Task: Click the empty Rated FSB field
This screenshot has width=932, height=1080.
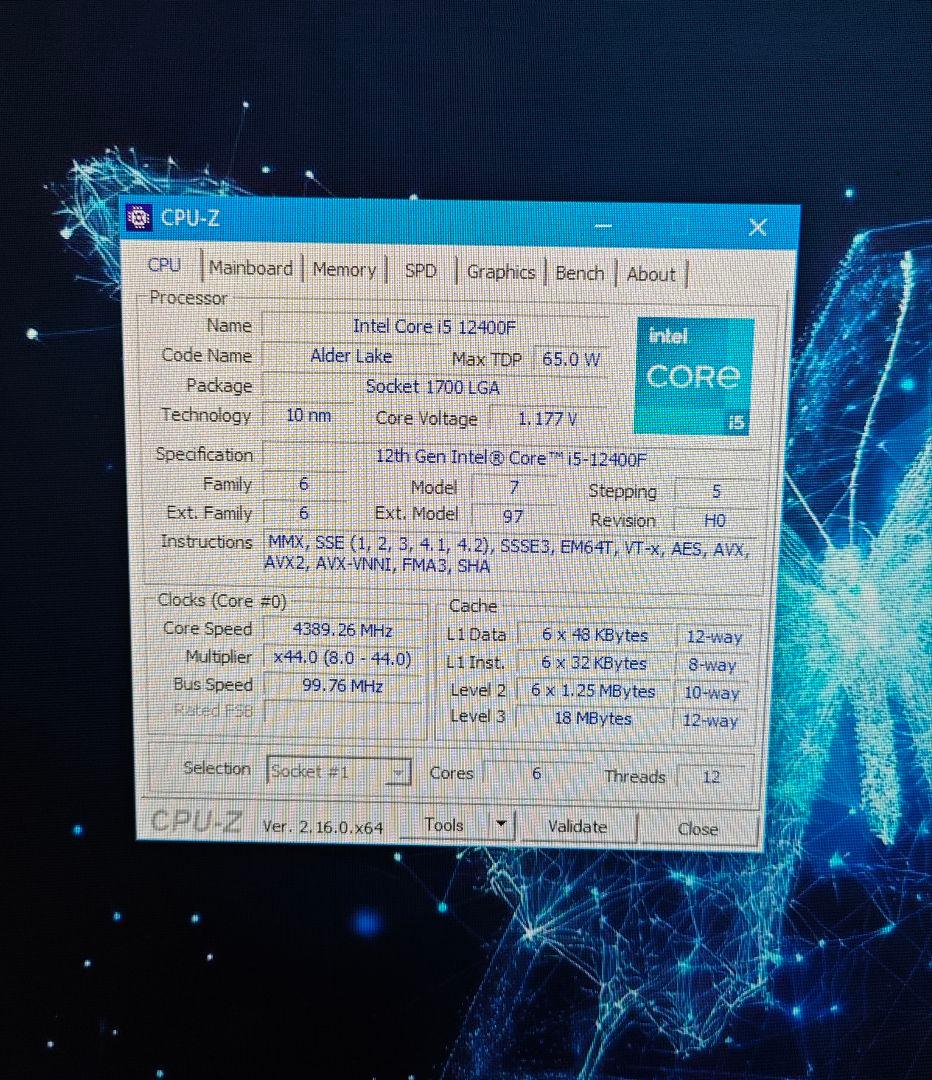Action: point(342,712)
